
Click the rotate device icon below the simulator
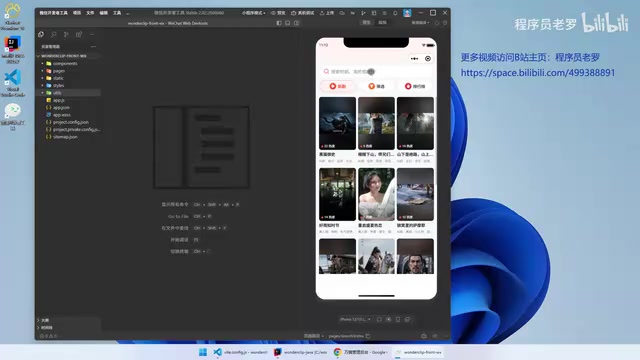click(379, 319)
